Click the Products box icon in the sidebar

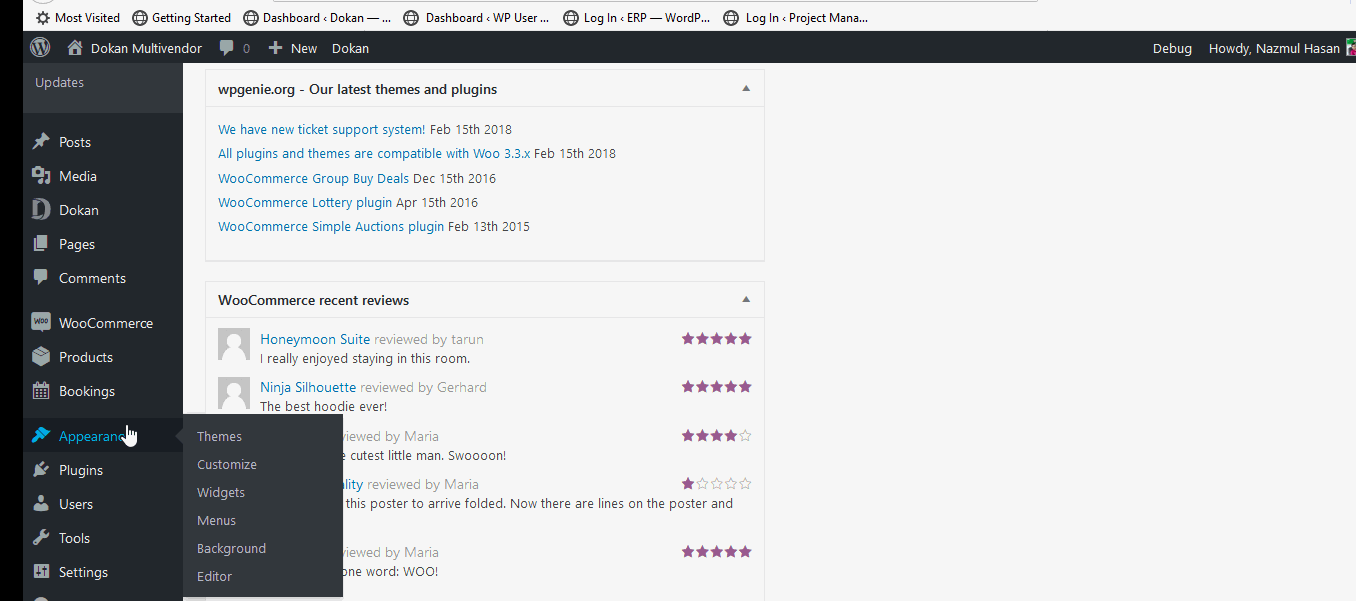pos(41,356)
